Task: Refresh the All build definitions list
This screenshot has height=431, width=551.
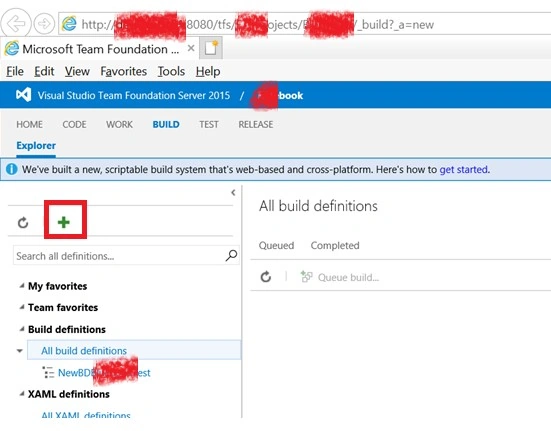Action: click(266, 277)
